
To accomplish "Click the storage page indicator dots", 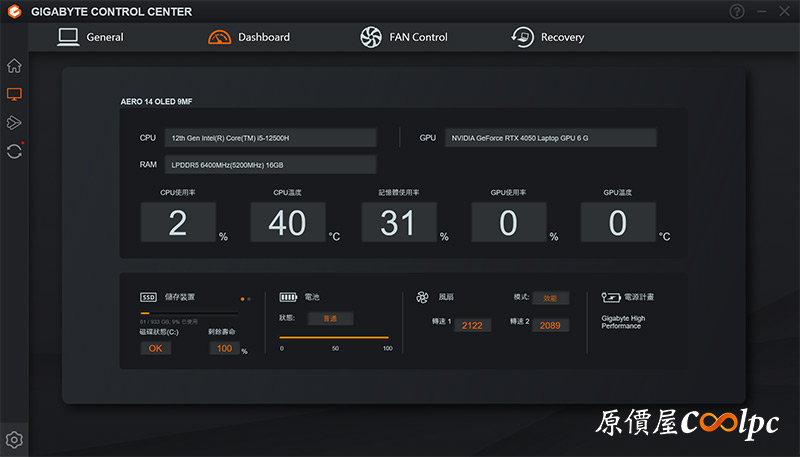I will click(x=245, y=299).
